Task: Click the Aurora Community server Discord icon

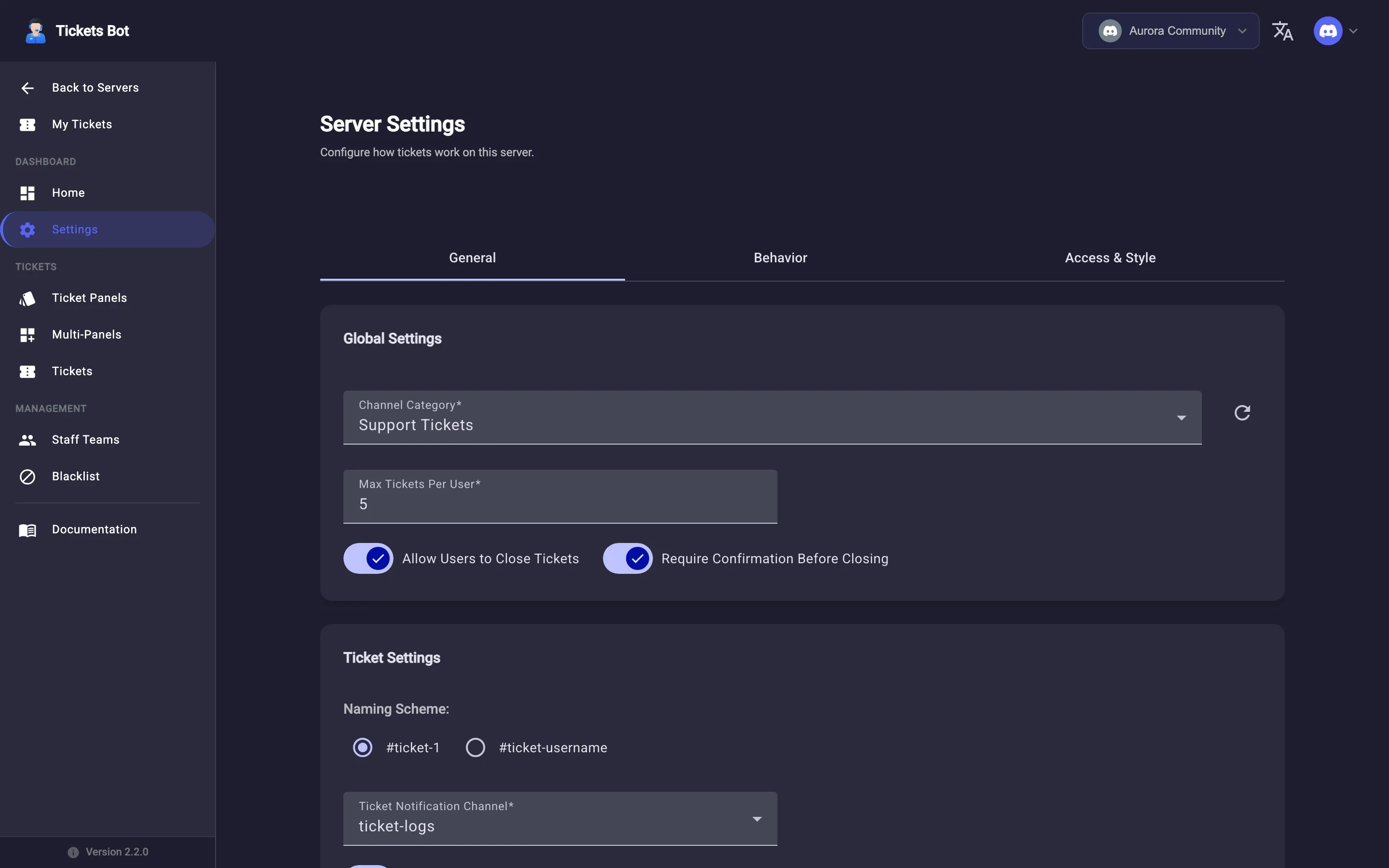Action: coord(1110,31)
